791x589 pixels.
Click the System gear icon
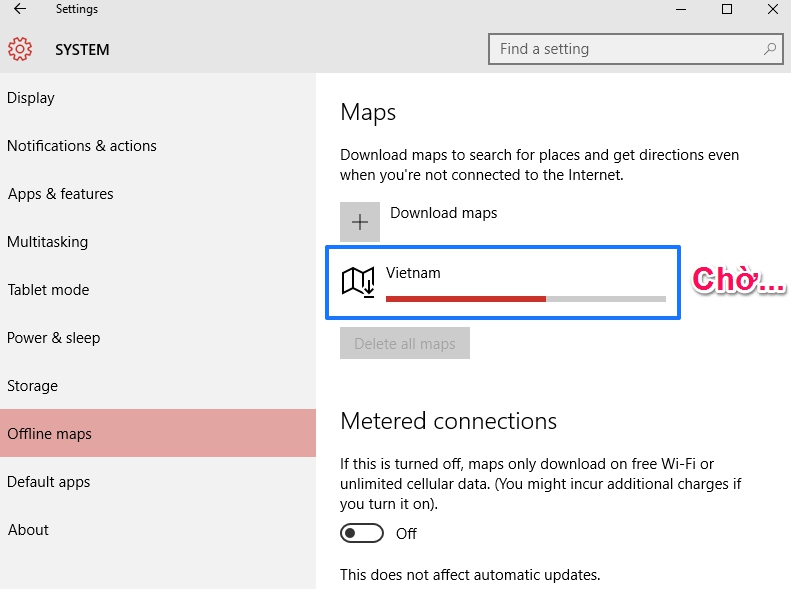(x=20, y=49)
